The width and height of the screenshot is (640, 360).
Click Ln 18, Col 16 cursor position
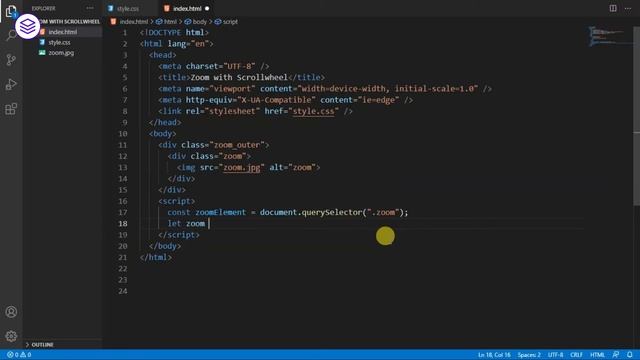click(494, 355)
